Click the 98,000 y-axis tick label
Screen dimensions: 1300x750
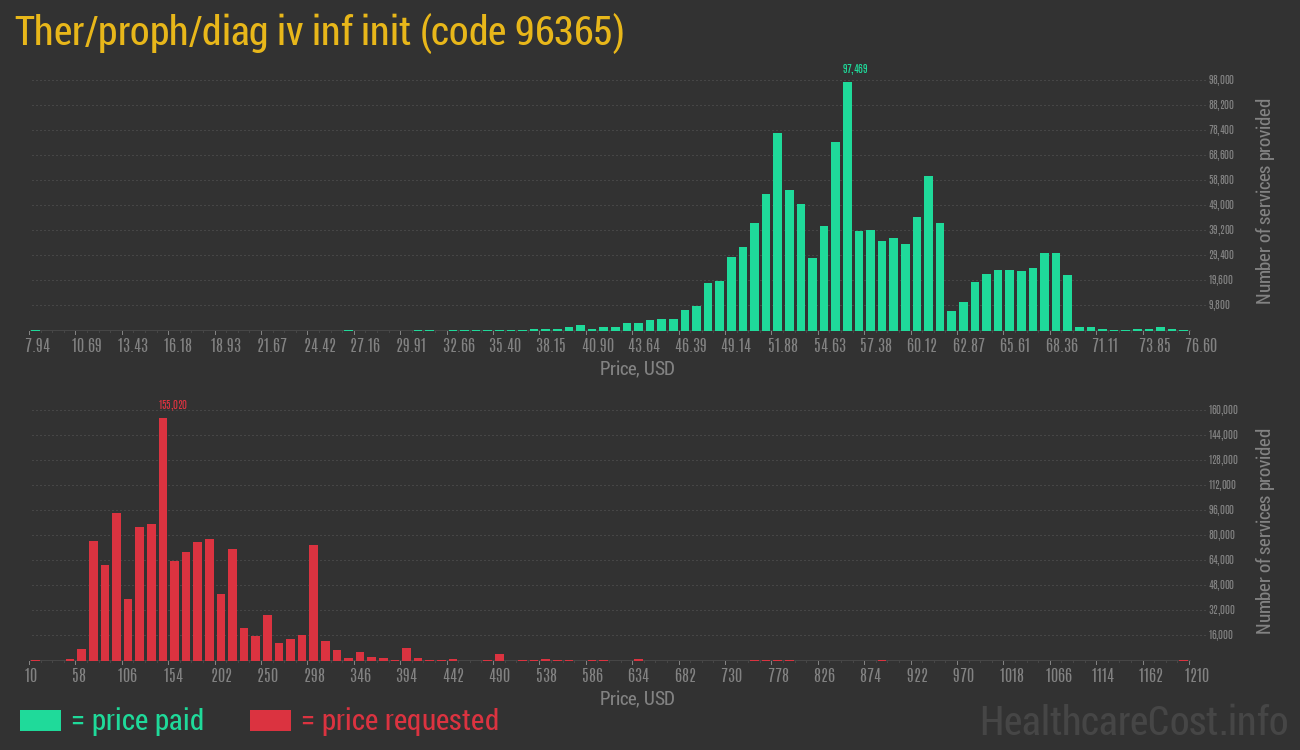tap(1221, 80)
